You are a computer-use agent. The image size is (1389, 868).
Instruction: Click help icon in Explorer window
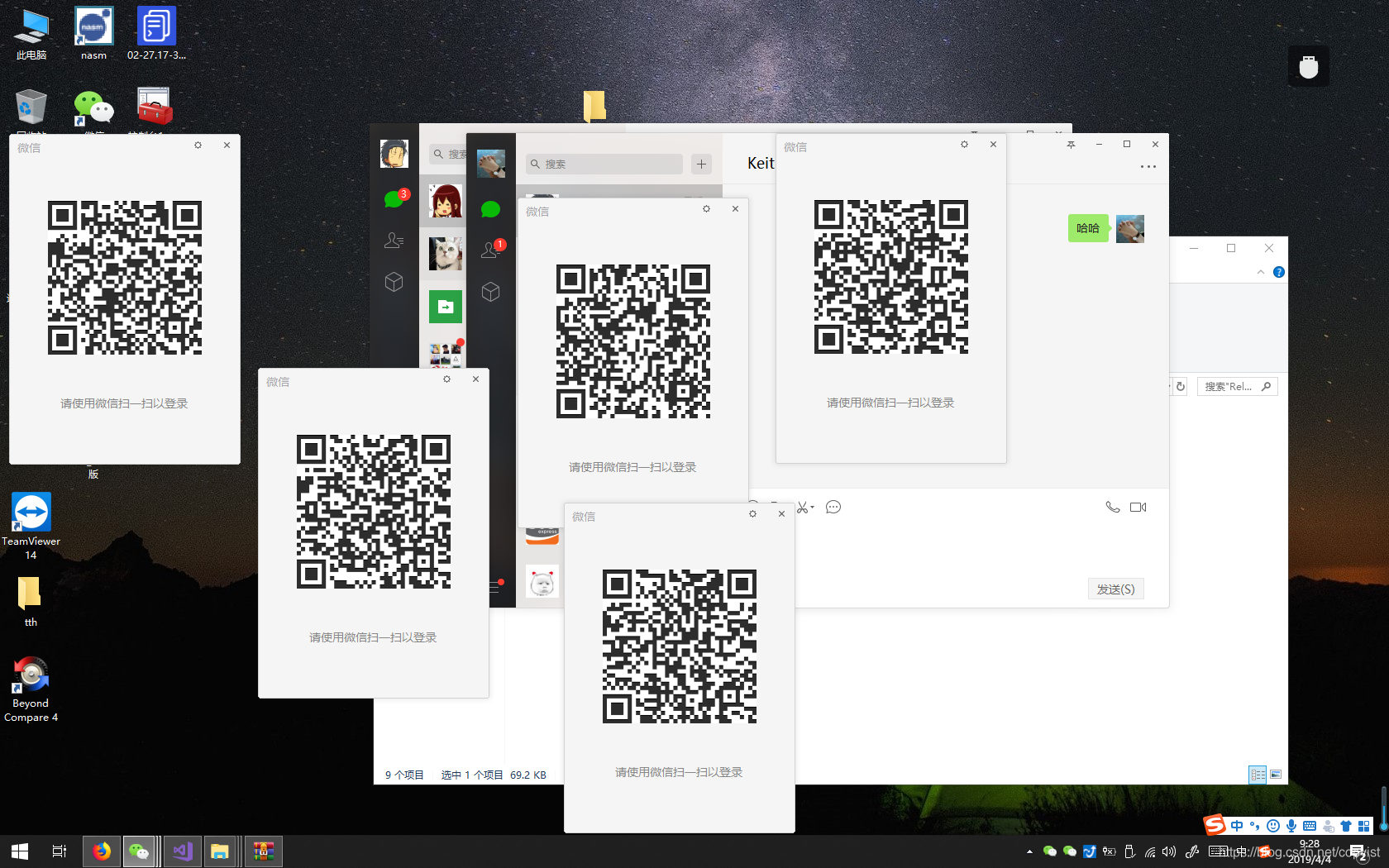[1279, 272]
